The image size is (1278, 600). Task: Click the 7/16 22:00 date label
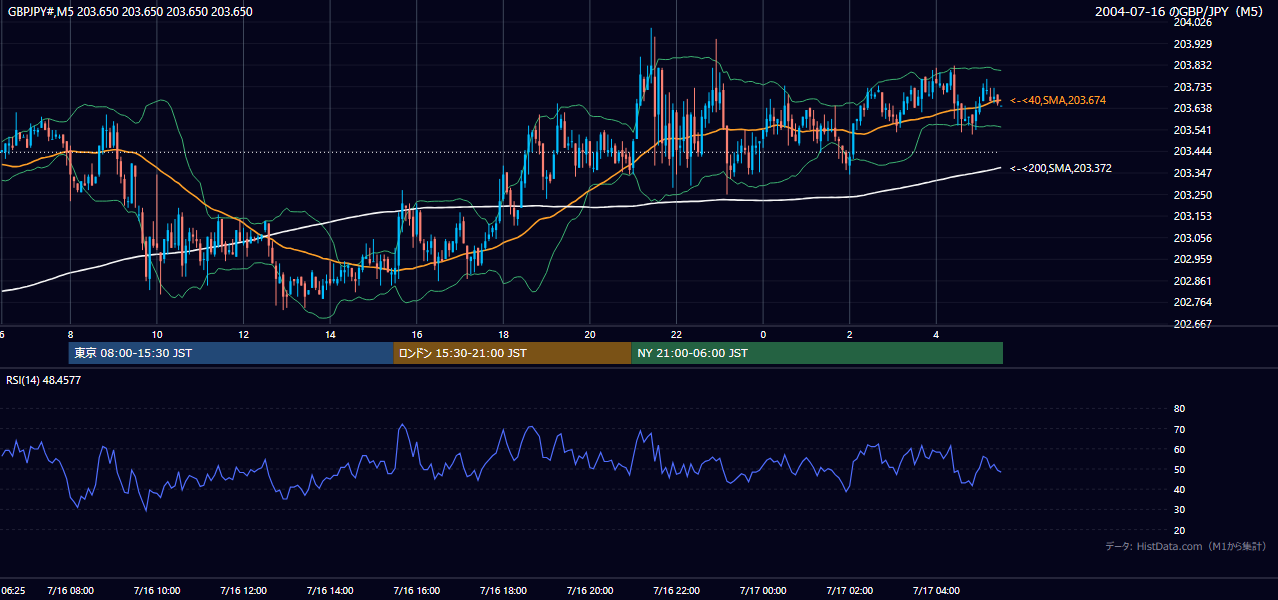pyautogui.click(x=676, y=591)
